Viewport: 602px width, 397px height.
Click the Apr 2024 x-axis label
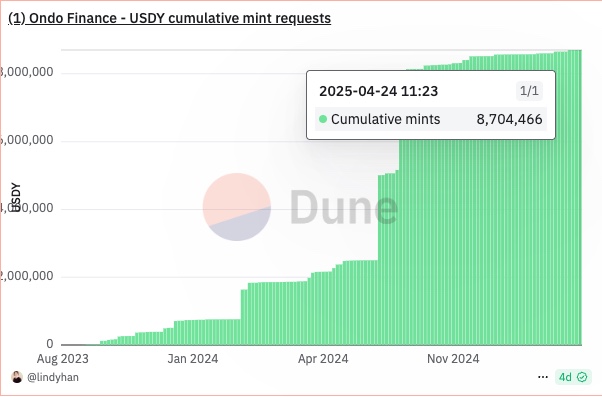[x=323, y=359]
